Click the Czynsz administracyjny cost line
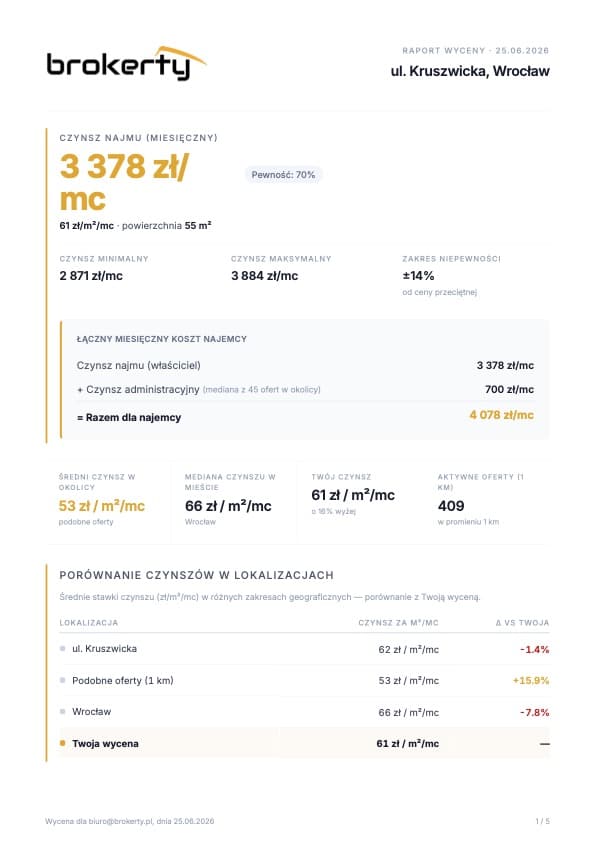Image resolution: width=595 pixels, height=841 pixels. point(305,389)
